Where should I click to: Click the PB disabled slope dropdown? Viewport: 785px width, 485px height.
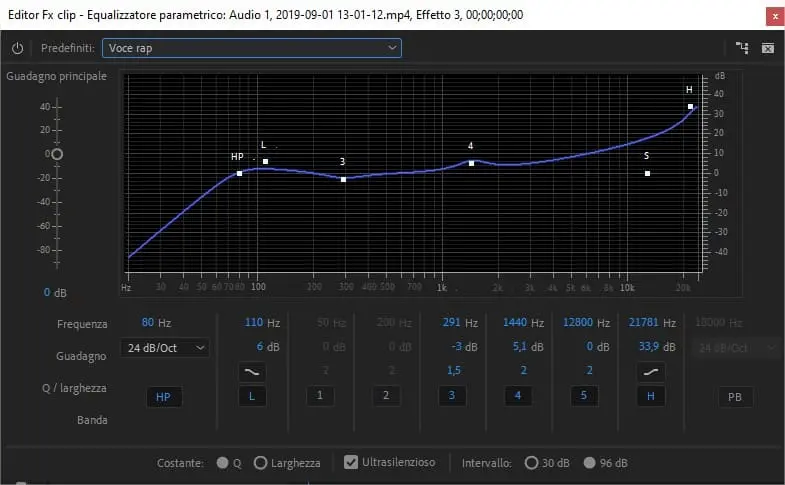point(733,348)
